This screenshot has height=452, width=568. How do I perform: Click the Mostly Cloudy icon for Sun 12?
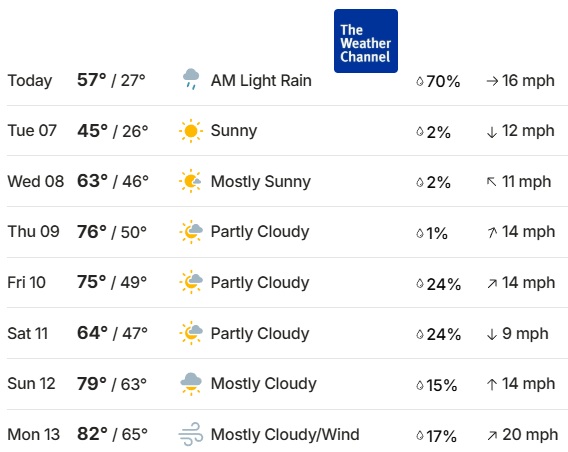[x=191, y=384]
